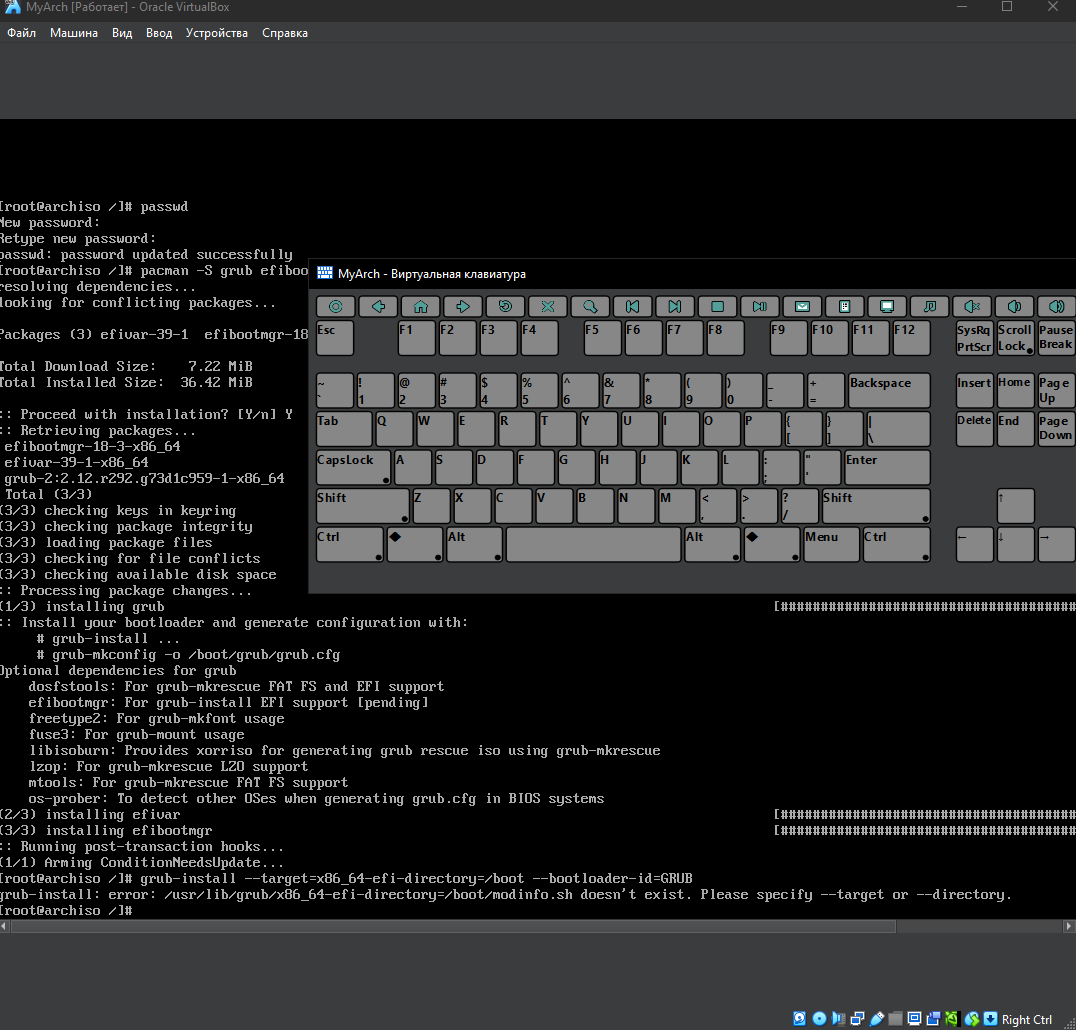Click the browser stop X multimedia key
1076x1030 pixels.
(x=548, y=306)
